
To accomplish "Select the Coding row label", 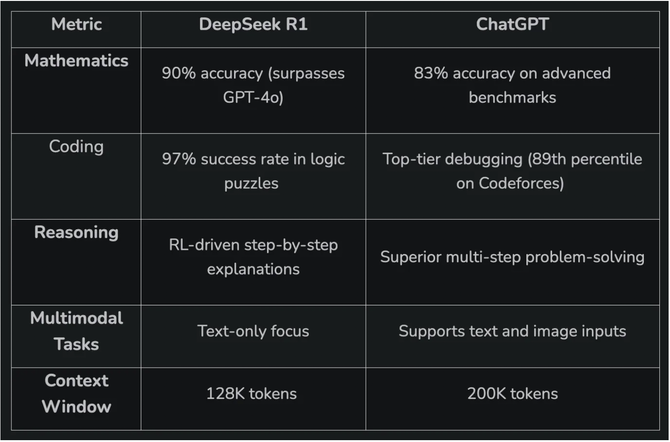I will click(x=76, y=146).
